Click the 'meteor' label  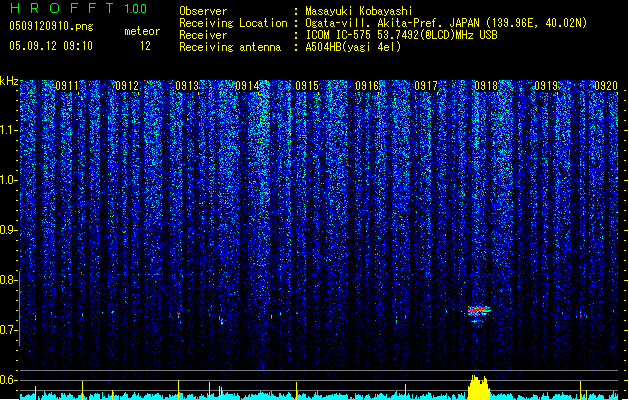click(142, 31)
